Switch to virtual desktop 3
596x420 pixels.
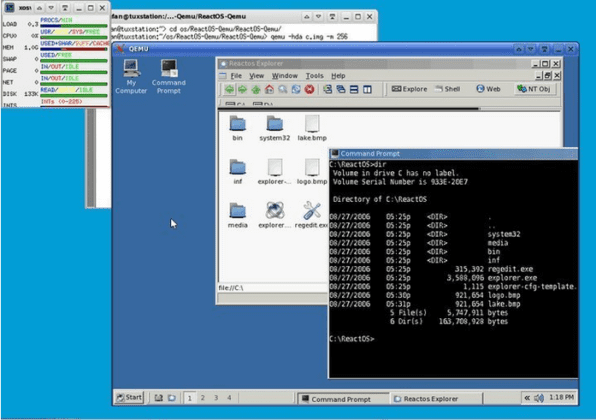pyautogui.click(x=216, y=398)
